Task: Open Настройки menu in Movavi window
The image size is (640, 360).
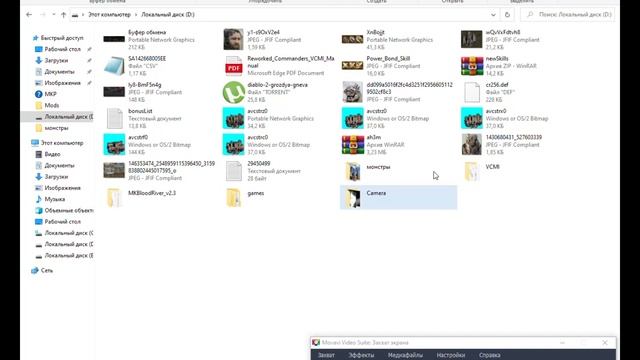Action: [451, 355]
